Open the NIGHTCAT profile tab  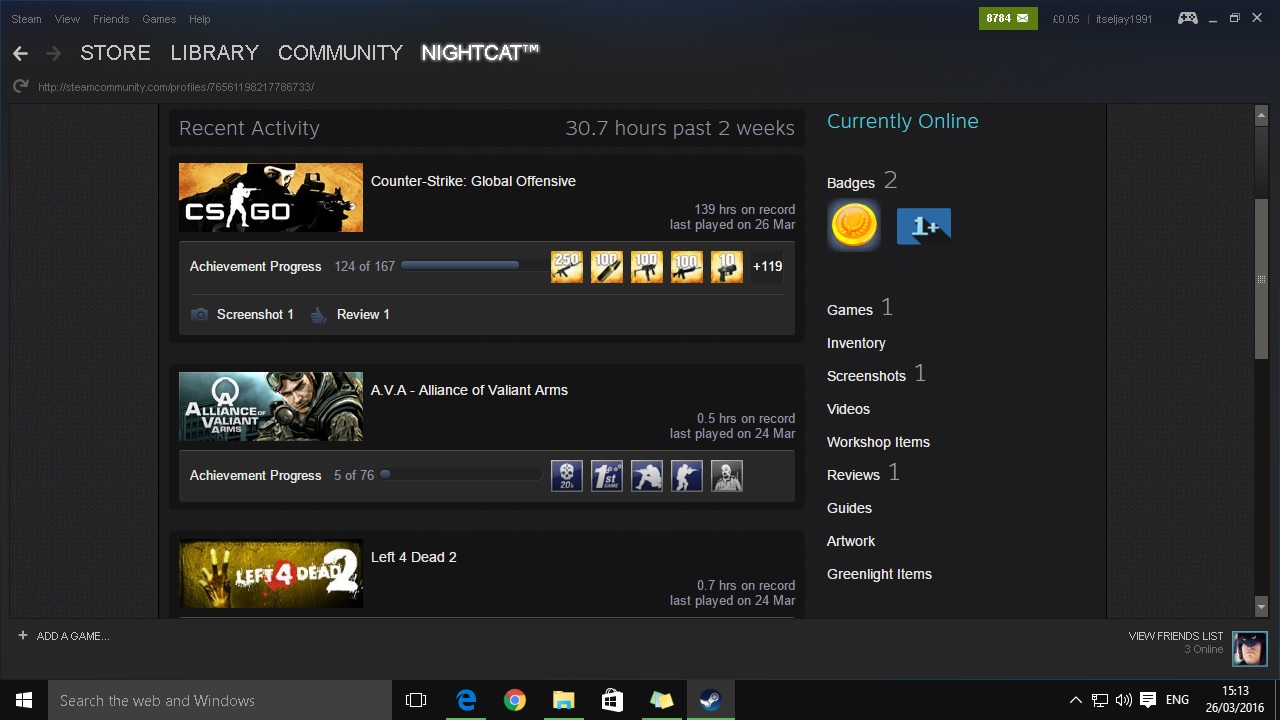point(480,53)
